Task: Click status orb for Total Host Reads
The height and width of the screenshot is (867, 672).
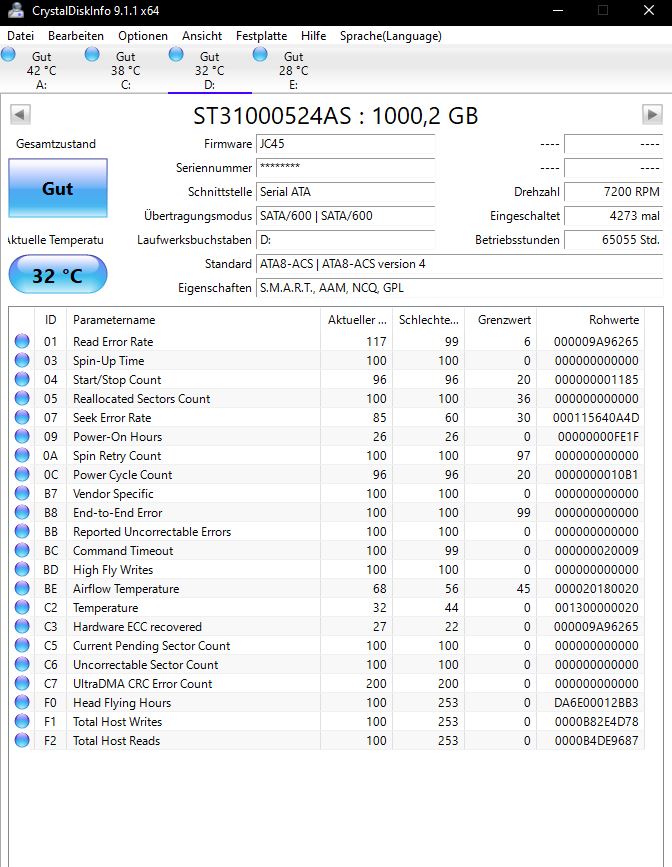Action: click(22, 740)
